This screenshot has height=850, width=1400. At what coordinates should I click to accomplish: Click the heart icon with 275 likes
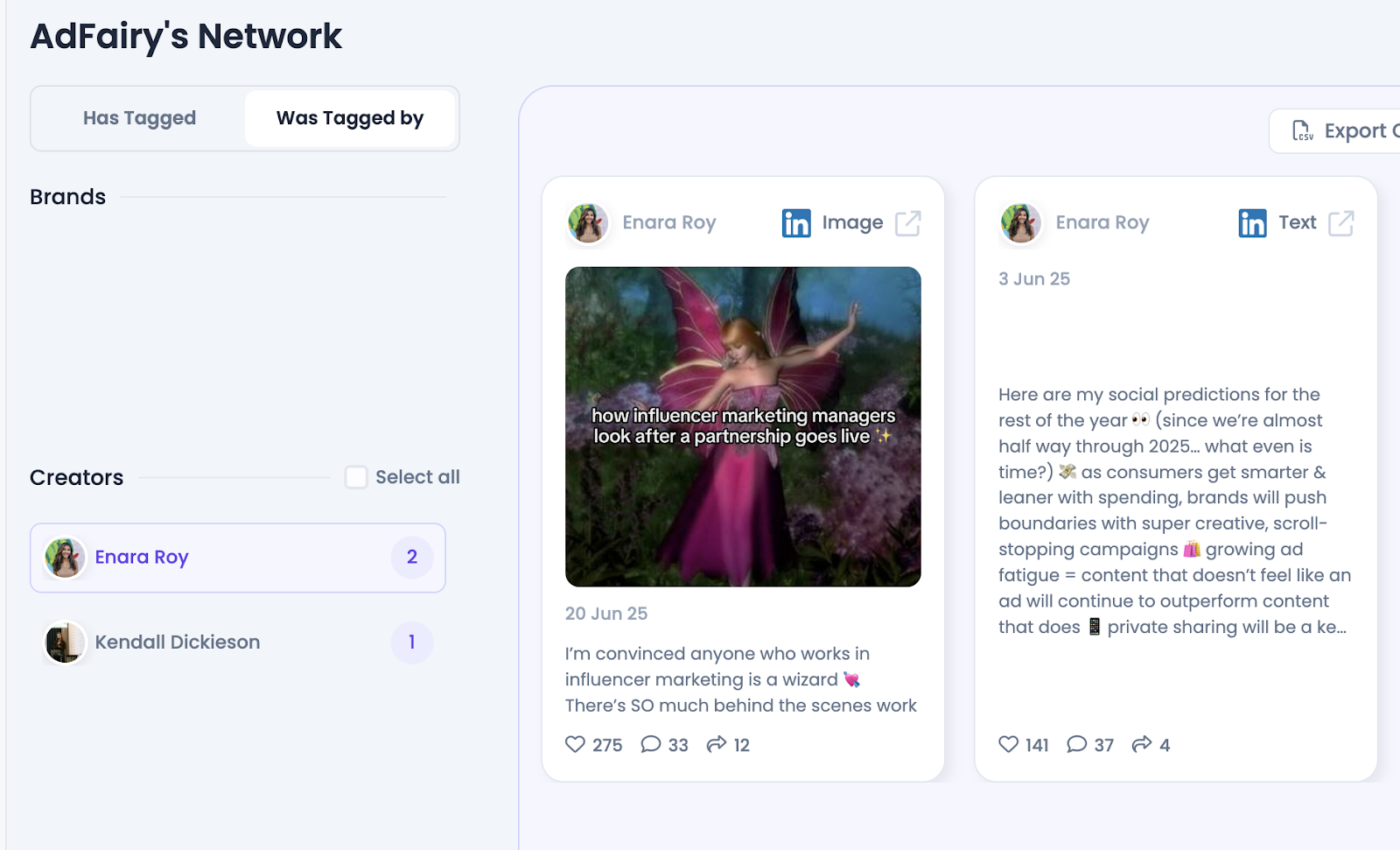(575, 744)
